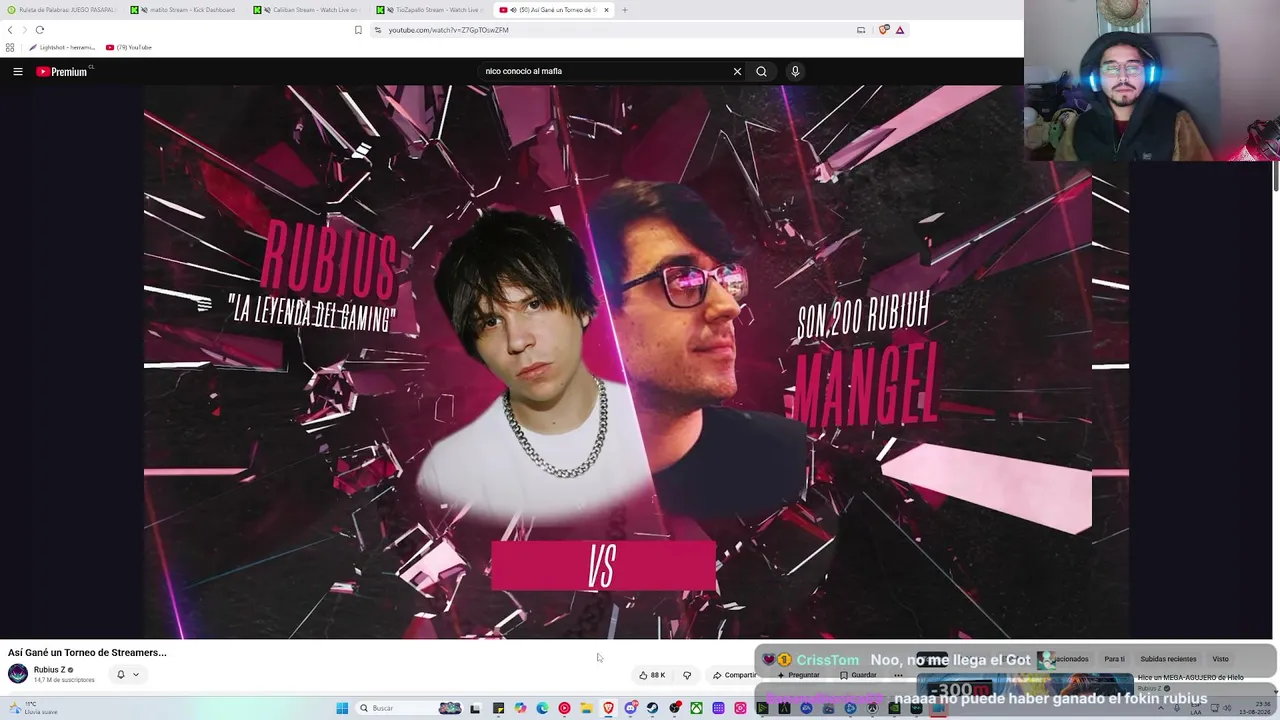Open Microsoft Edge from the taskbar

[x=542, y=708]
